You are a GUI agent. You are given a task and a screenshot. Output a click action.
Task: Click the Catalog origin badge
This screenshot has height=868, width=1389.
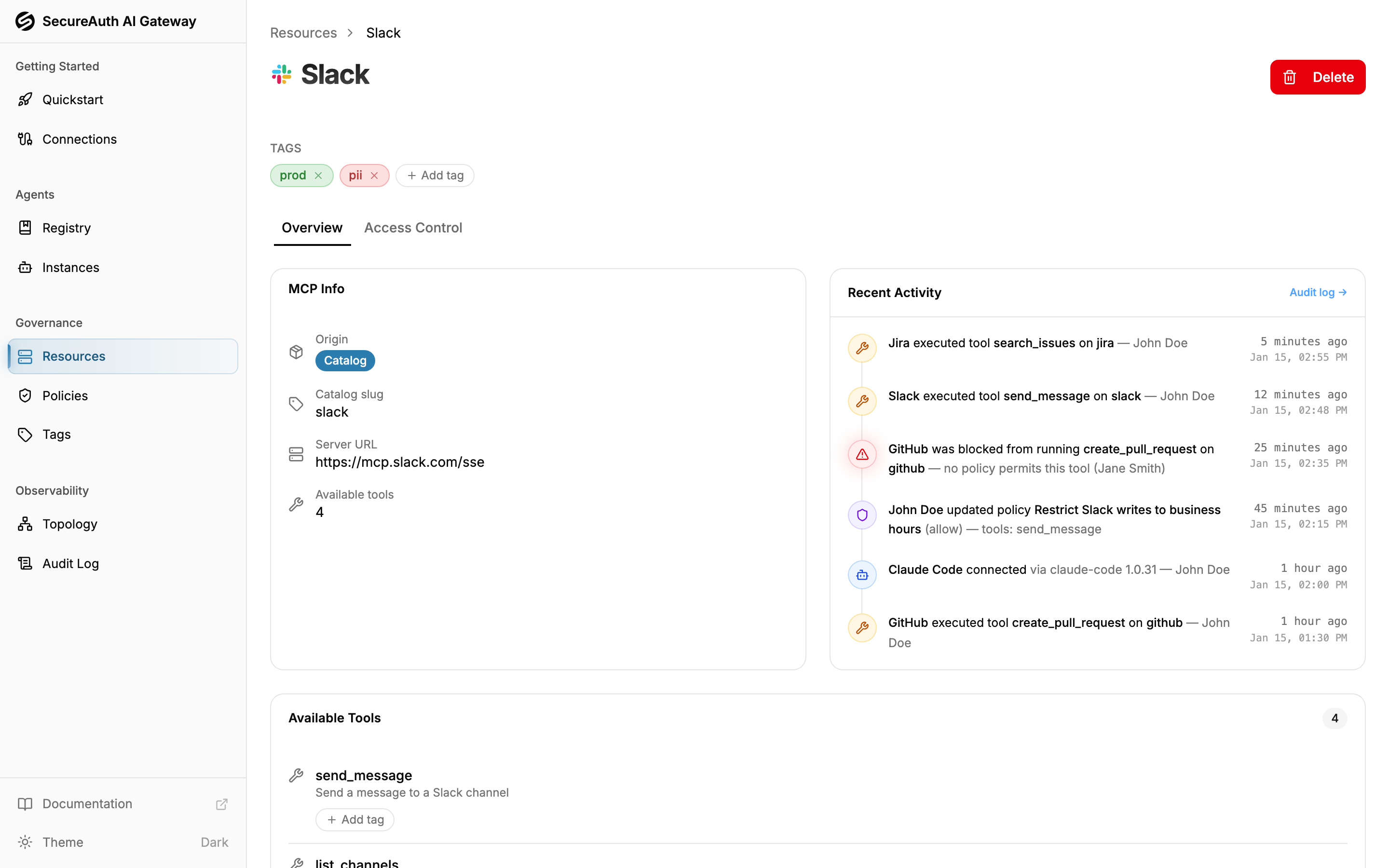pyautogui.click(x=345, y=361)
